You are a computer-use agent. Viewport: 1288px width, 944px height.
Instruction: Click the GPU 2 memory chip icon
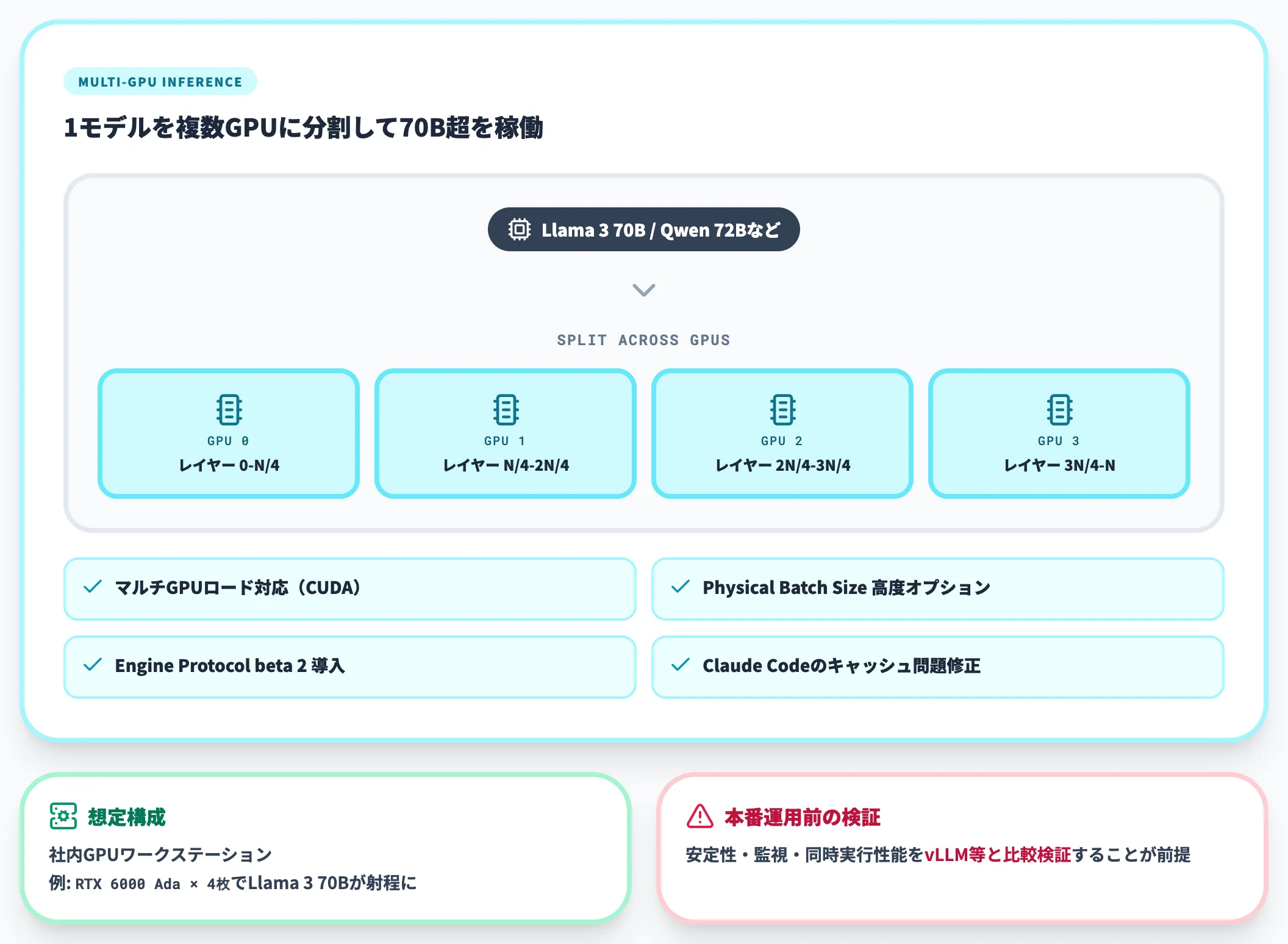tap(782, 409)
